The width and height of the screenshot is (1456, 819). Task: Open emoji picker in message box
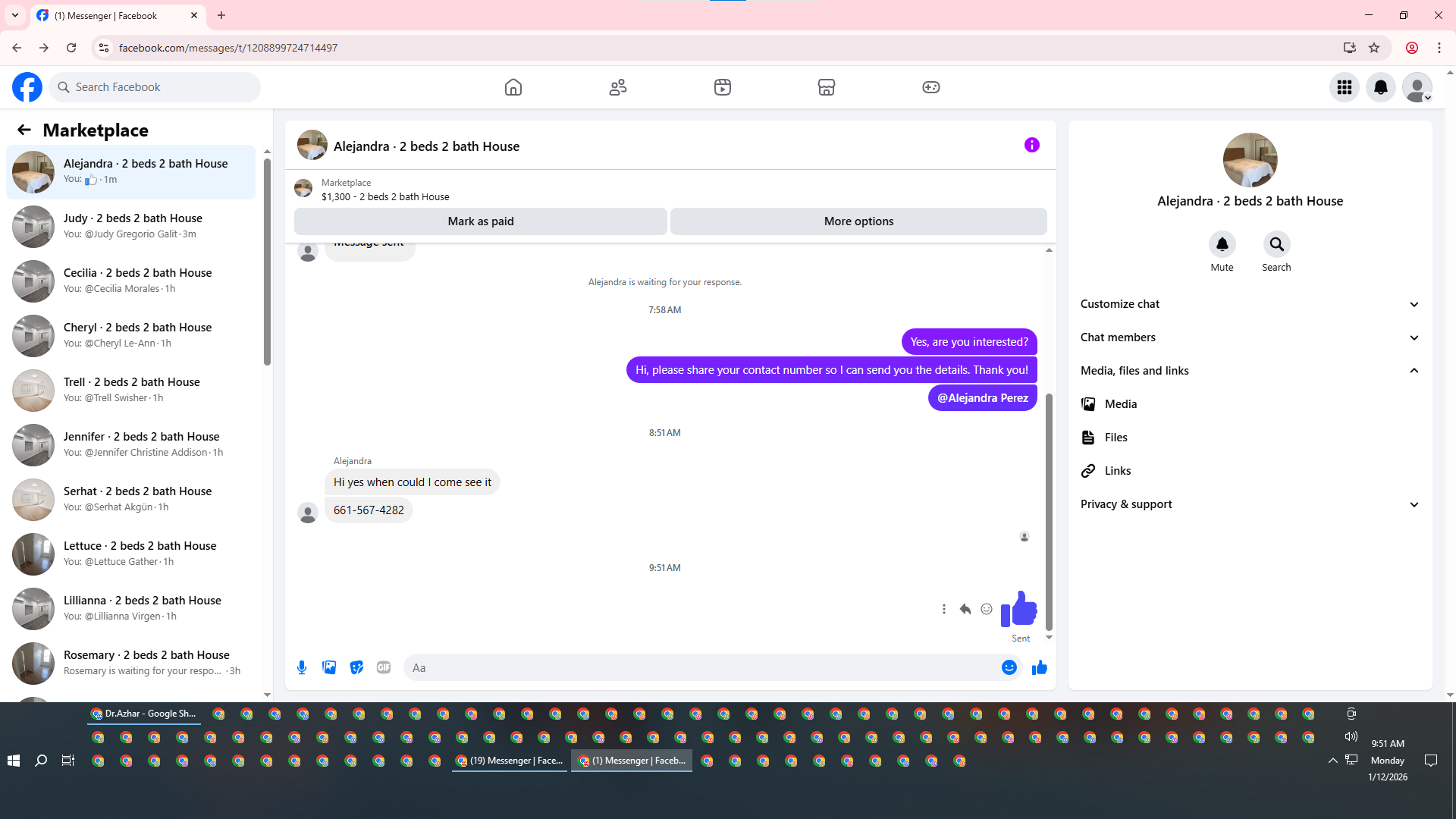tap(1009, 667)
